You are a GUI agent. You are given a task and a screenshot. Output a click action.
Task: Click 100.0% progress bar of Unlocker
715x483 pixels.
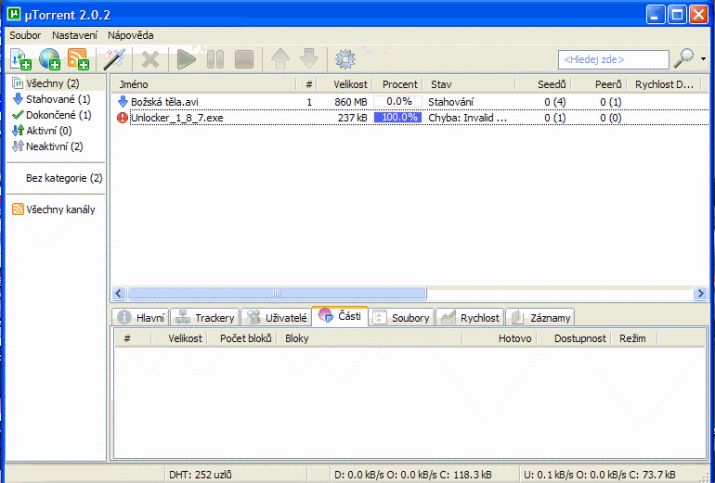[x=398, y=117]
